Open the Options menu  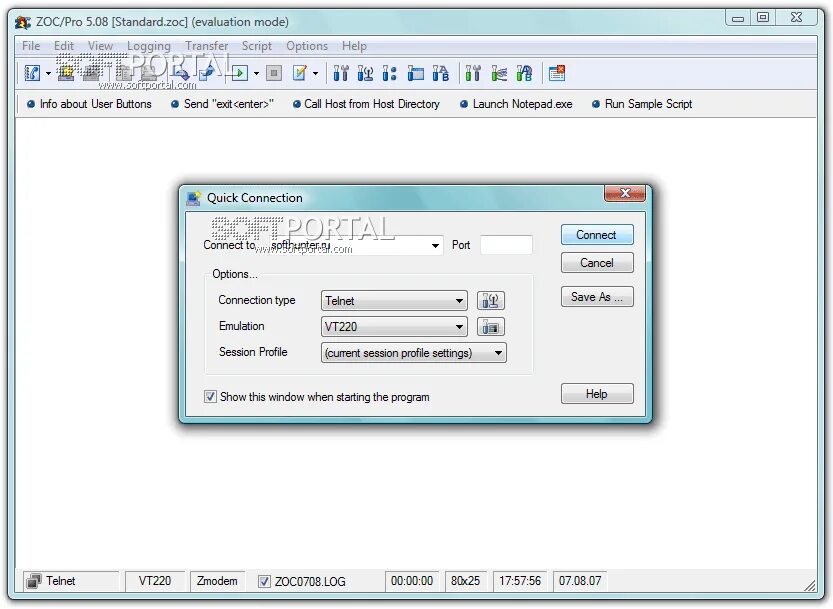(307, 46)
